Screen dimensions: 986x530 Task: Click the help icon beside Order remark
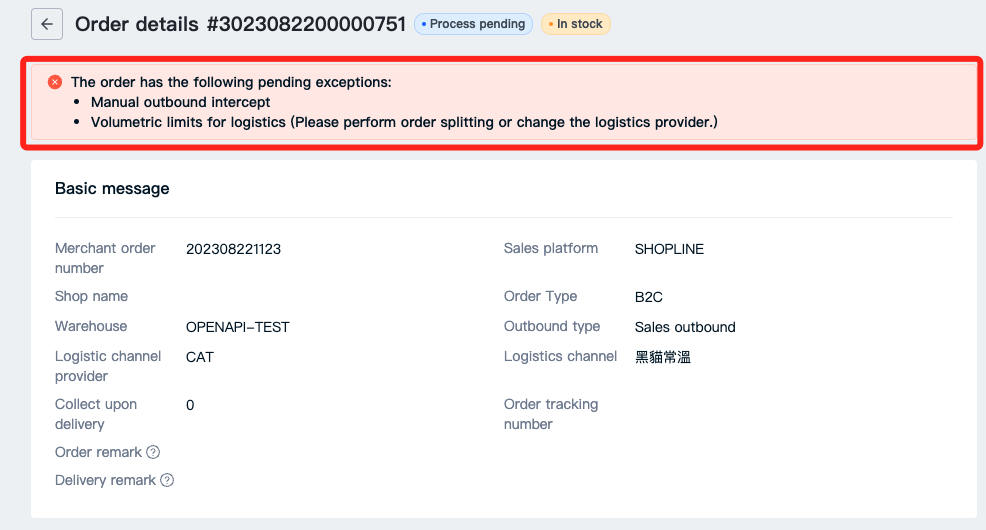pos(153,452)
